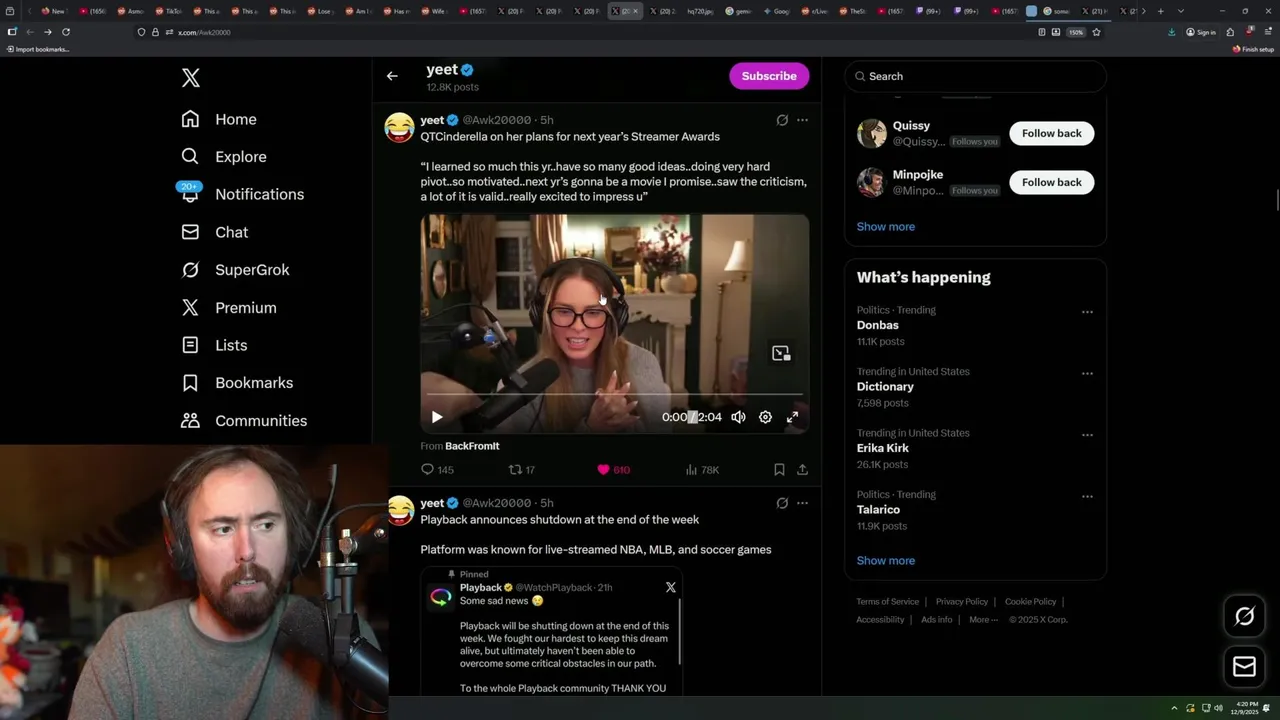Open yeet's avatar on the first post
Image resolution: width=1280 pixels, height=720 pixels.
pyautogui.click(x=400, y=127)
